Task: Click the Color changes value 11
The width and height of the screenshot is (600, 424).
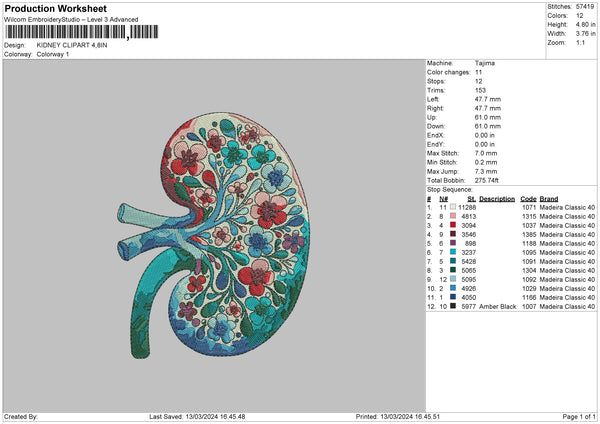Action: click(x=478, y=72)
